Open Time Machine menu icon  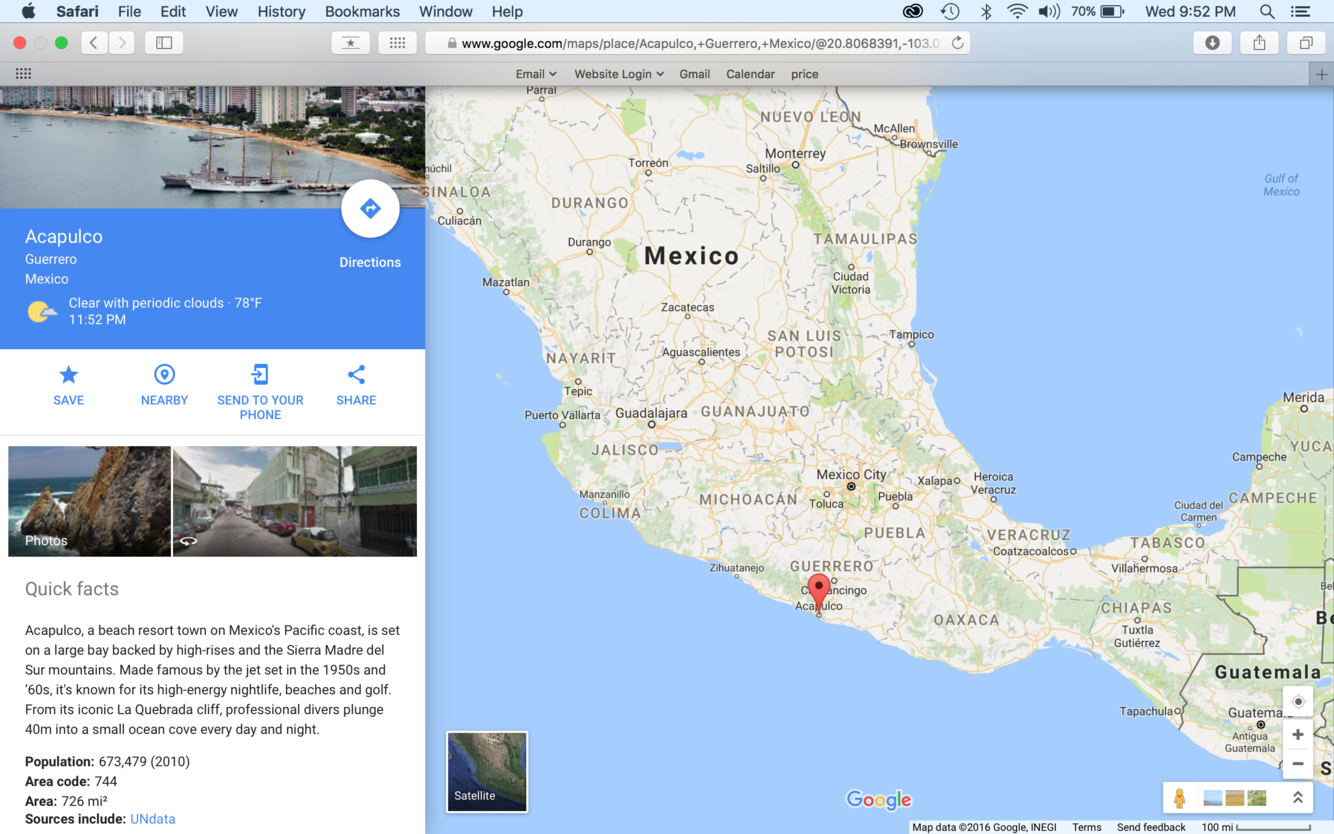950,12
